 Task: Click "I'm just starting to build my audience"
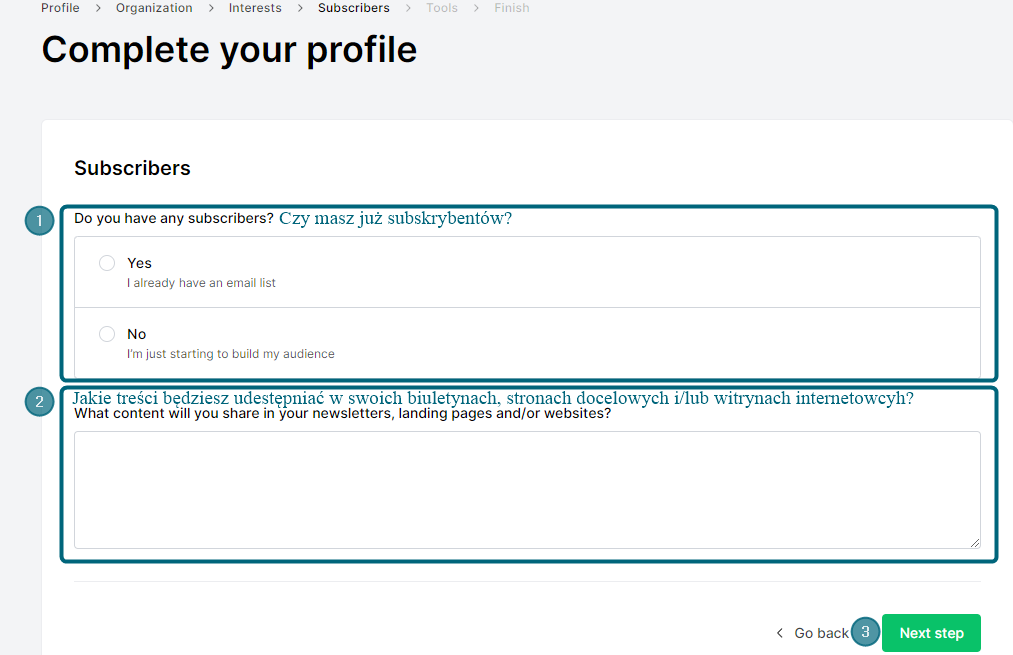tap(231, 354)
